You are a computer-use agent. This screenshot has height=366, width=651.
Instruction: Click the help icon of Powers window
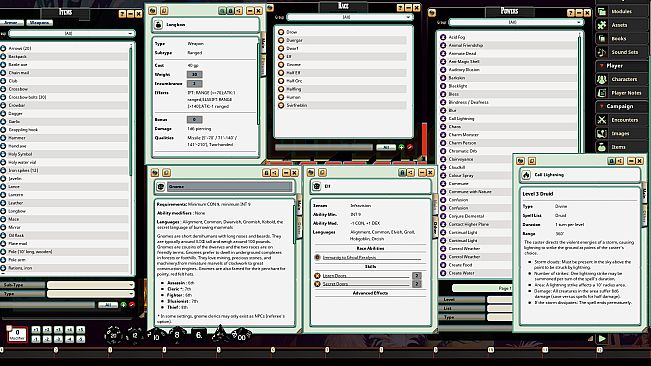coord(570,13)
